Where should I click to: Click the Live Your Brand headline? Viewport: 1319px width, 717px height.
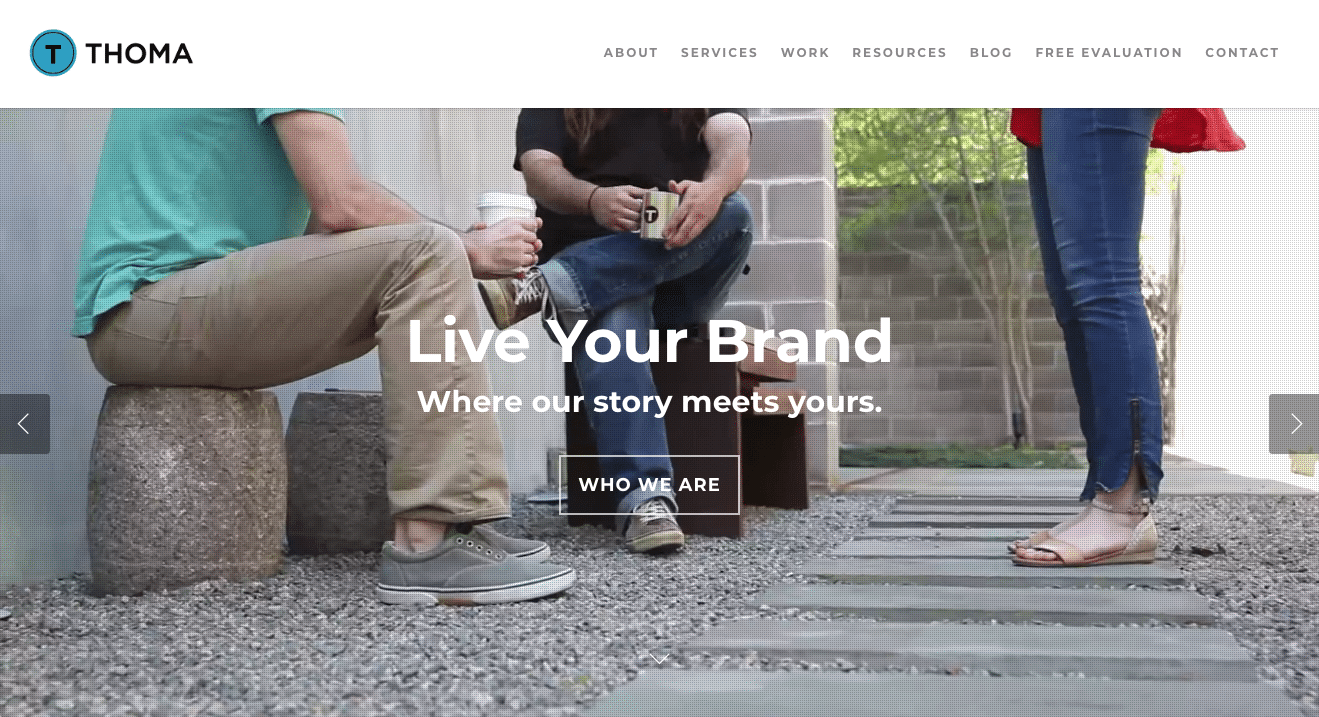click(649, 341)
